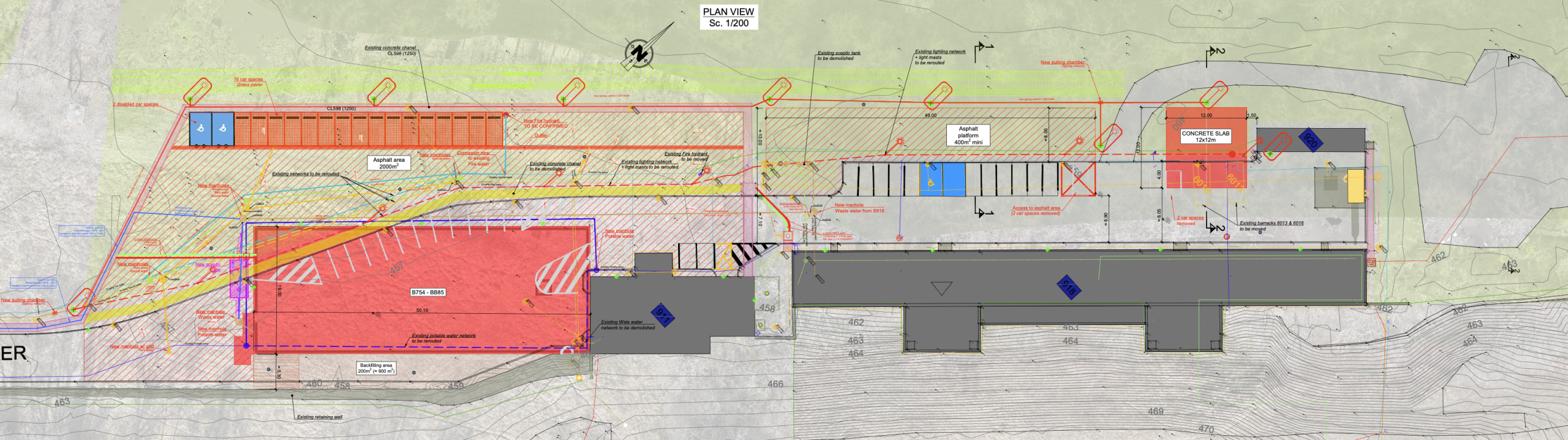The image size is (1568, 440).
Task: Select the magenta 'New sceptic tank' label
Action: click(208, 267)
